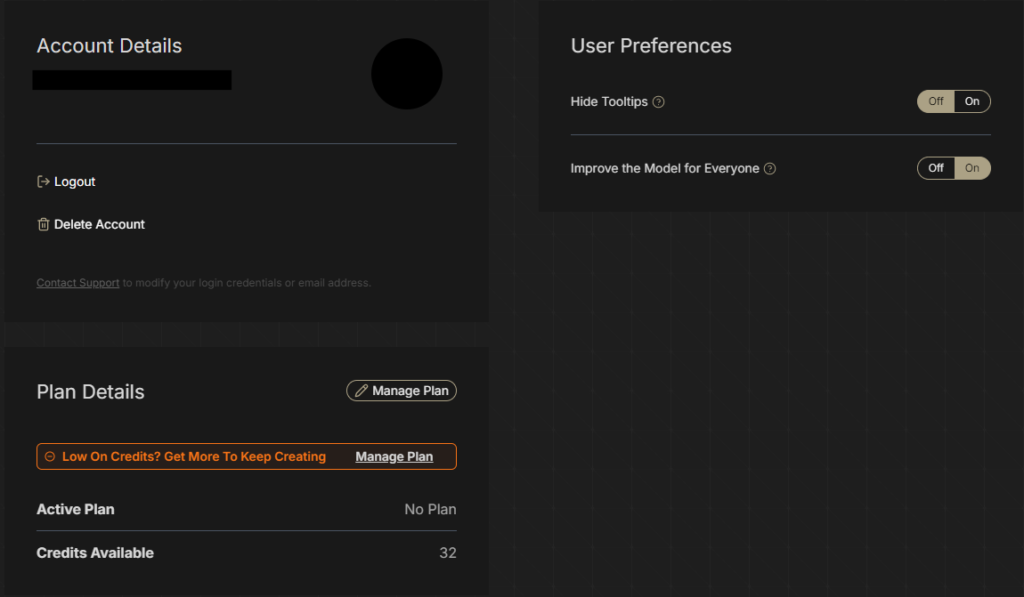Click the redacted email under Account Details
1024x597 pixels.
tap(132, 80)
